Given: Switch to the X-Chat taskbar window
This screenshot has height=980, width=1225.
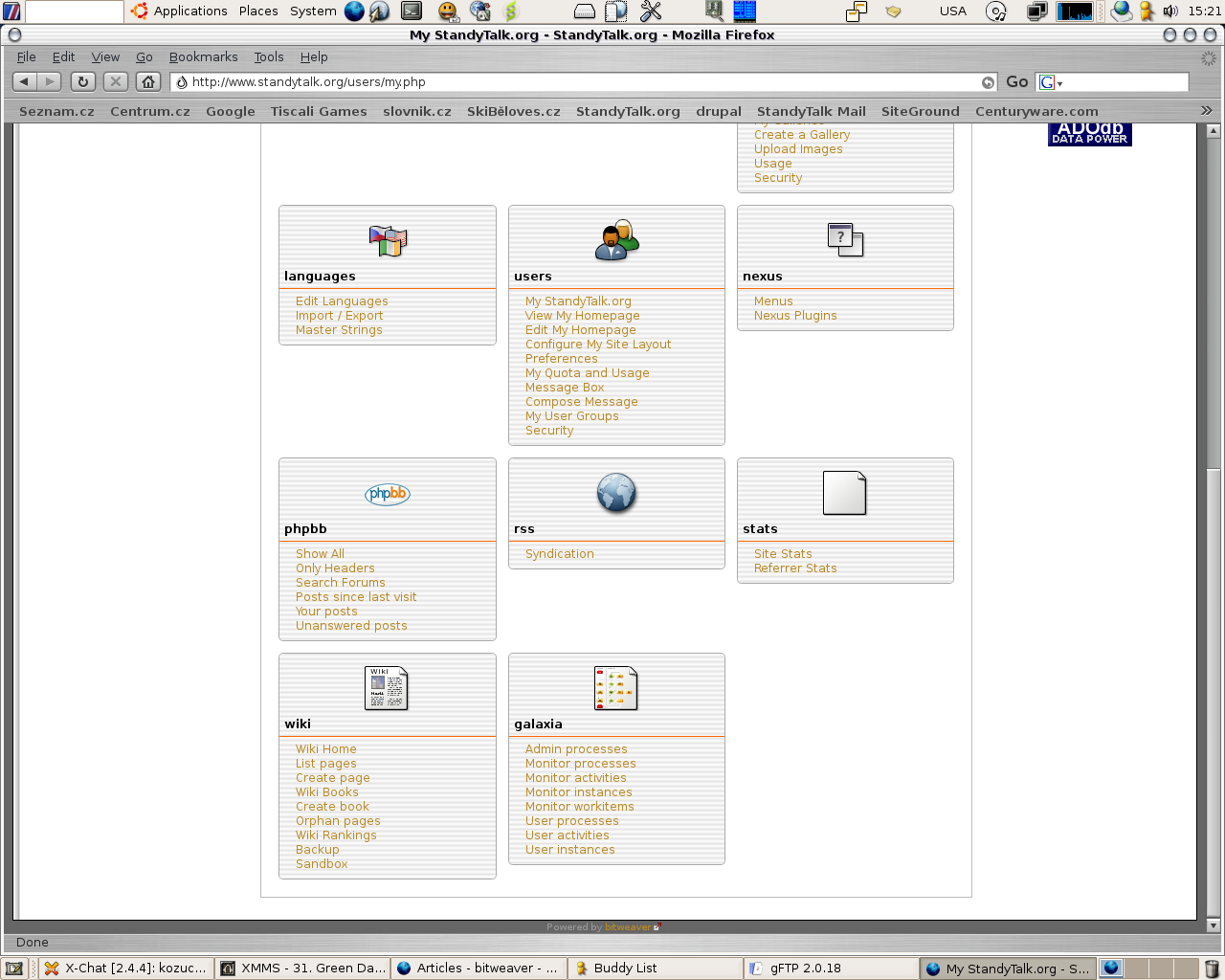Looking at the screenshot, I should point(126,969).
